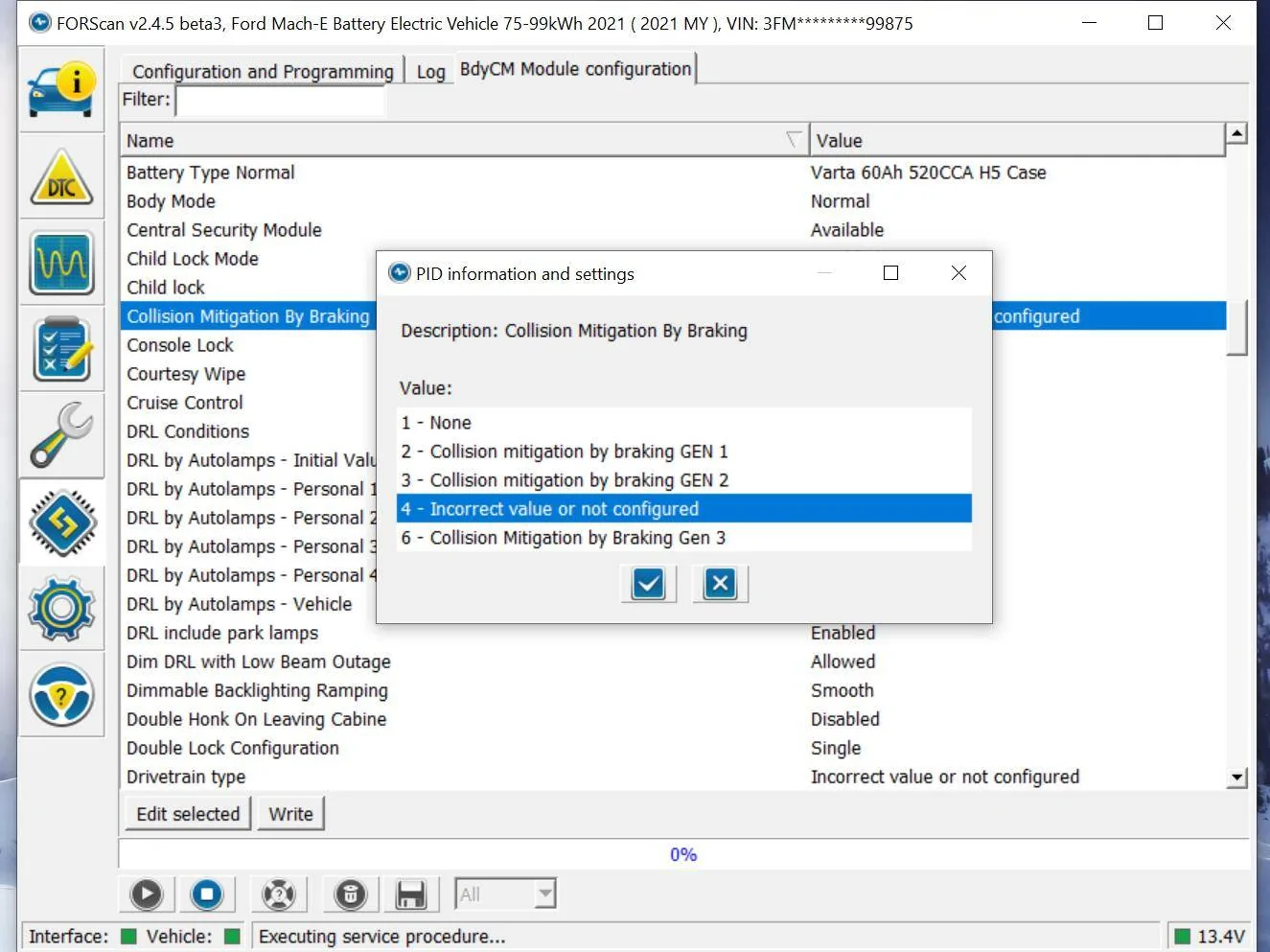The height and width of the screenshot is (952, 1270).
Task: Select the Drivetrain type row
Action: pos(673,777)
